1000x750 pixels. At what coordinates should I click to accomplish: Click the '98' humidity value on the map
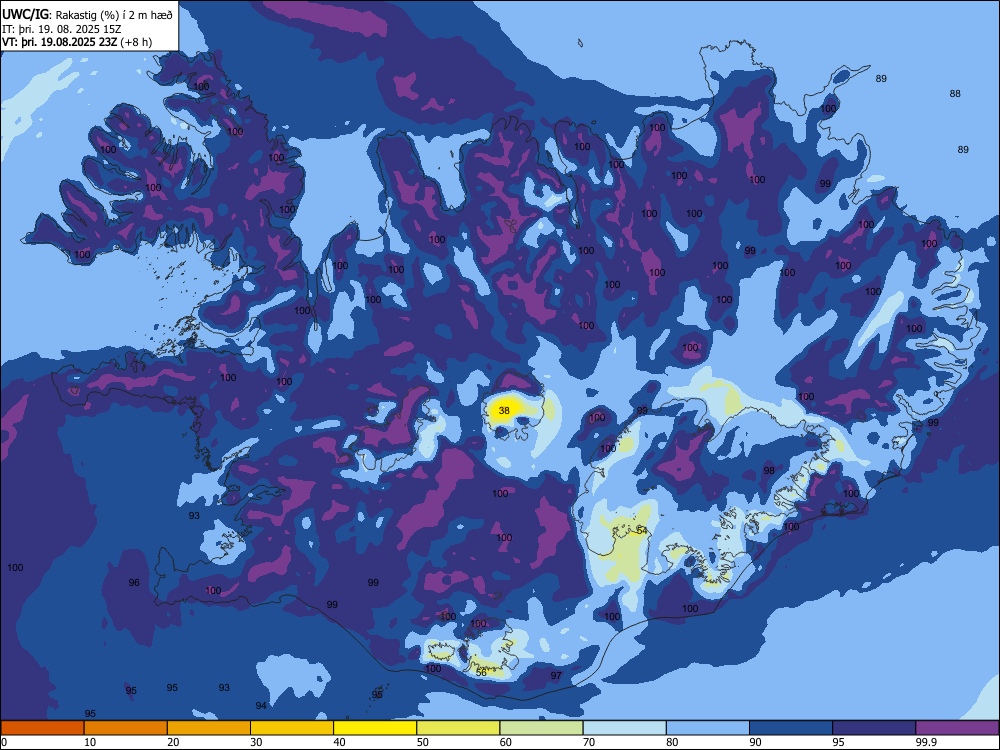(x=769, y=471)
